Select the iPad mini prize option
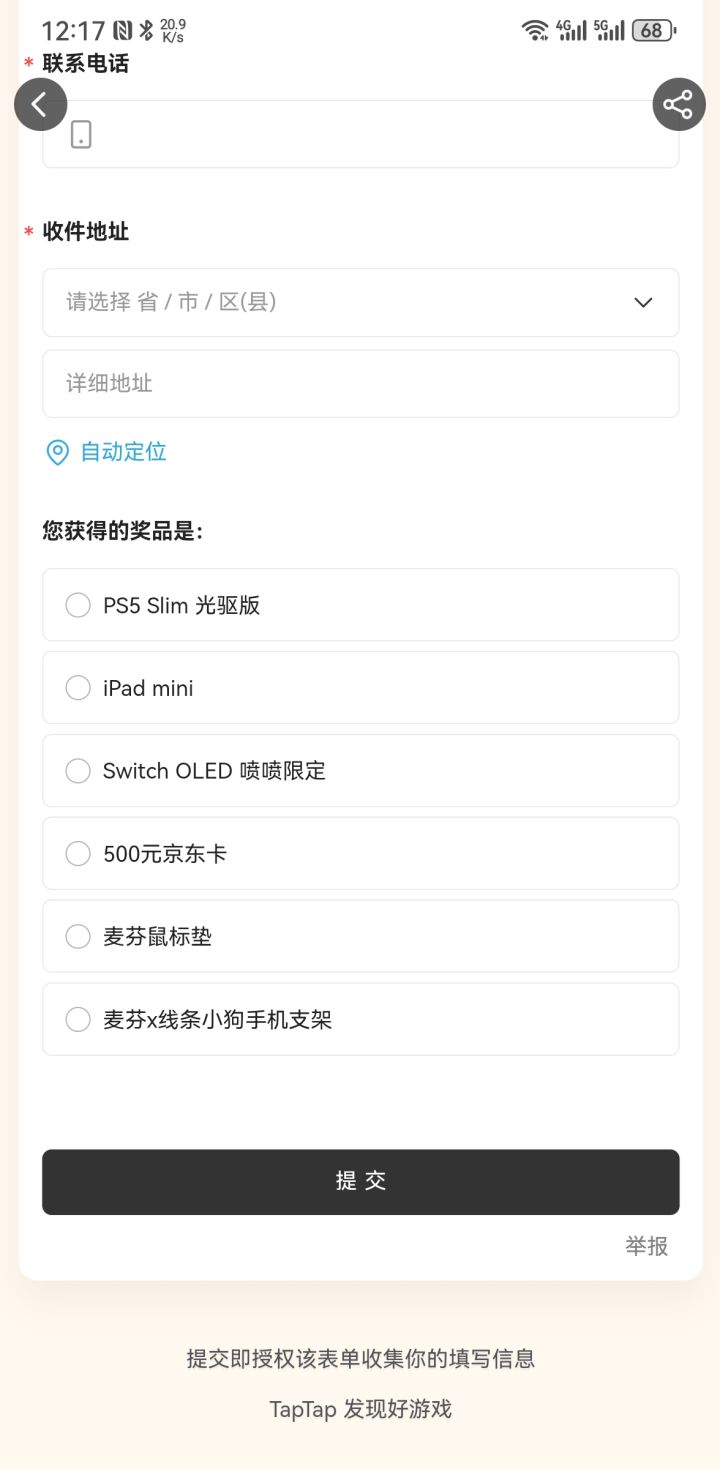This screenshot has height=1469, width=720. [x=78, y=688]
